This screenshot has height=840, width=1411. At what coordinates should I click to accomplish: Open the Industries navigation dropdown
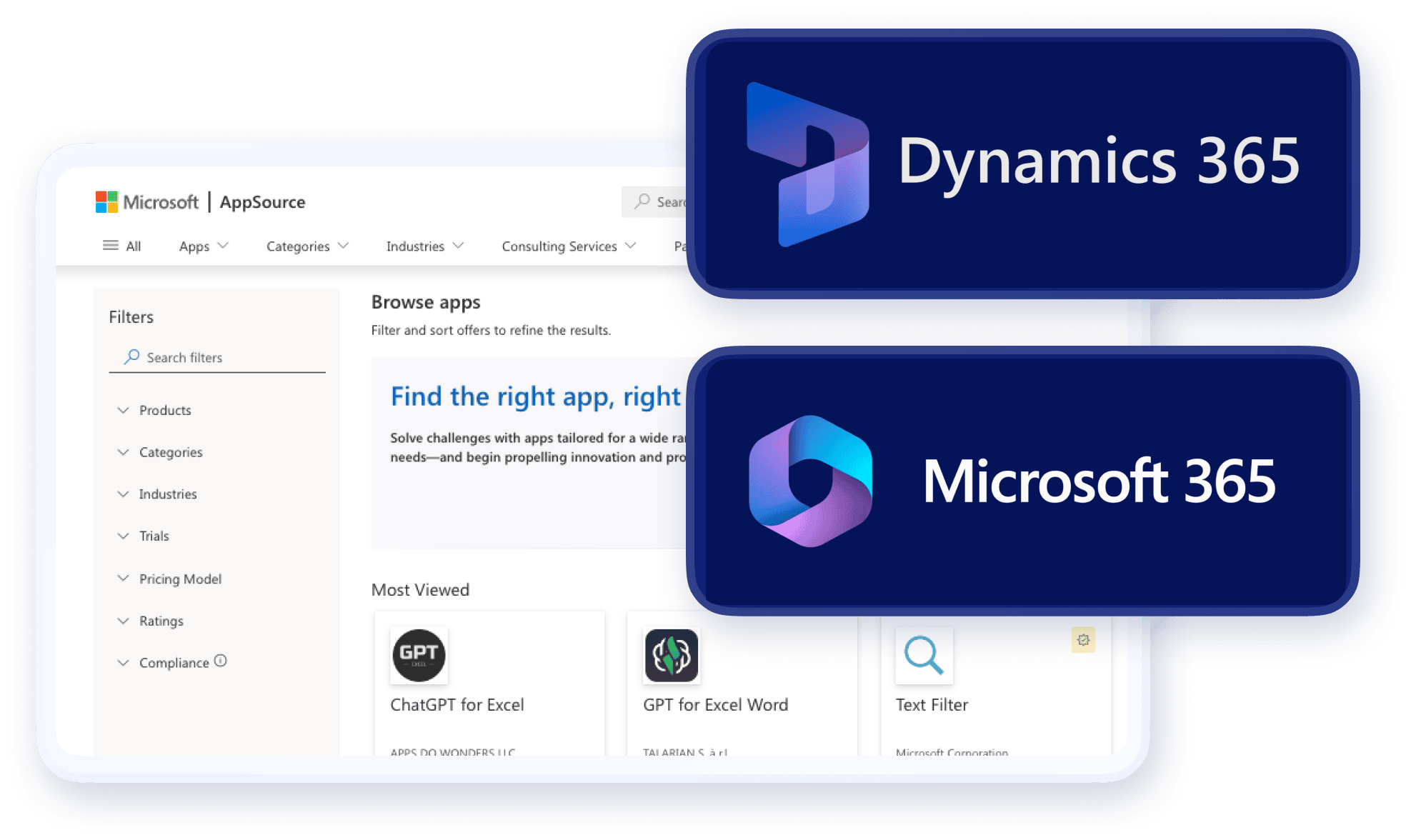coord(424,246)
